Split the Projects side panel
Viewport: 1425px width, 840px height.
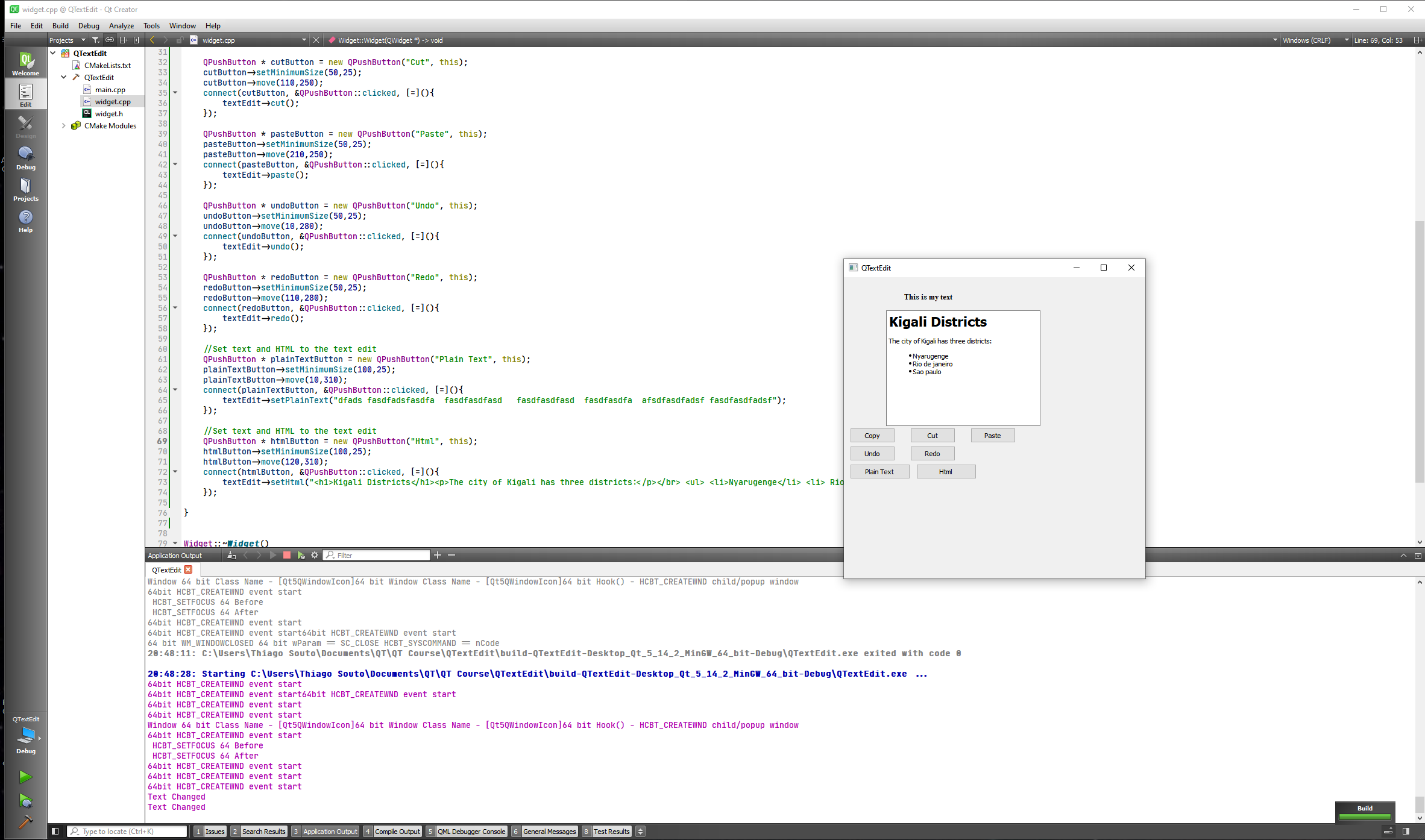pos(124,40)
